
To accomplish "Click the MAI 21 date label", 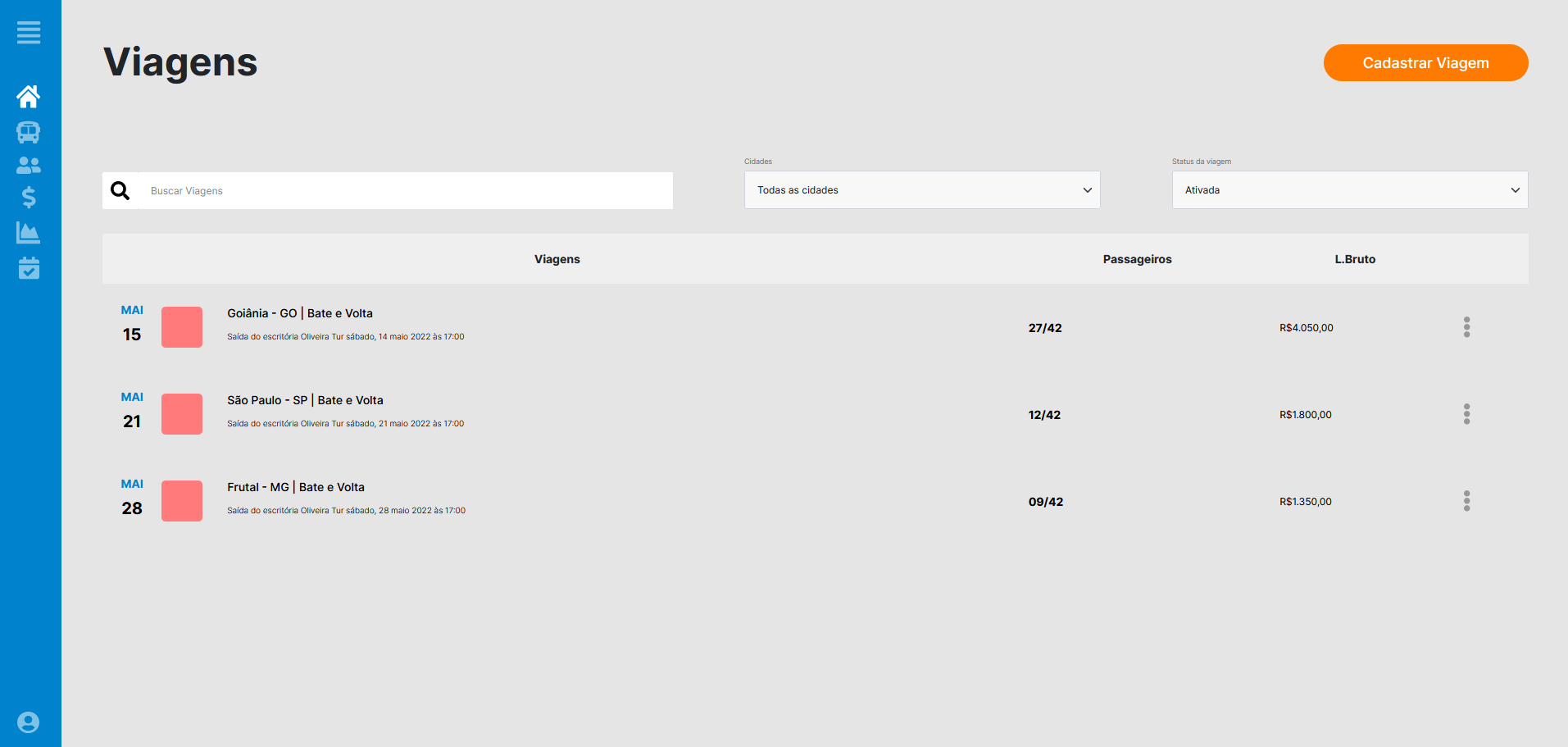I will pos(132,411).
